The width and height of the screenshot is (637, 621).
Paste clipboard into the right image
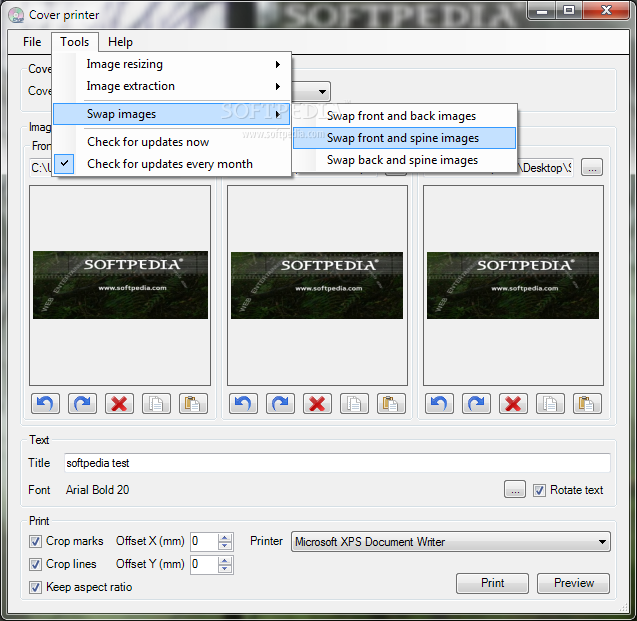click(x=587, y=403)
